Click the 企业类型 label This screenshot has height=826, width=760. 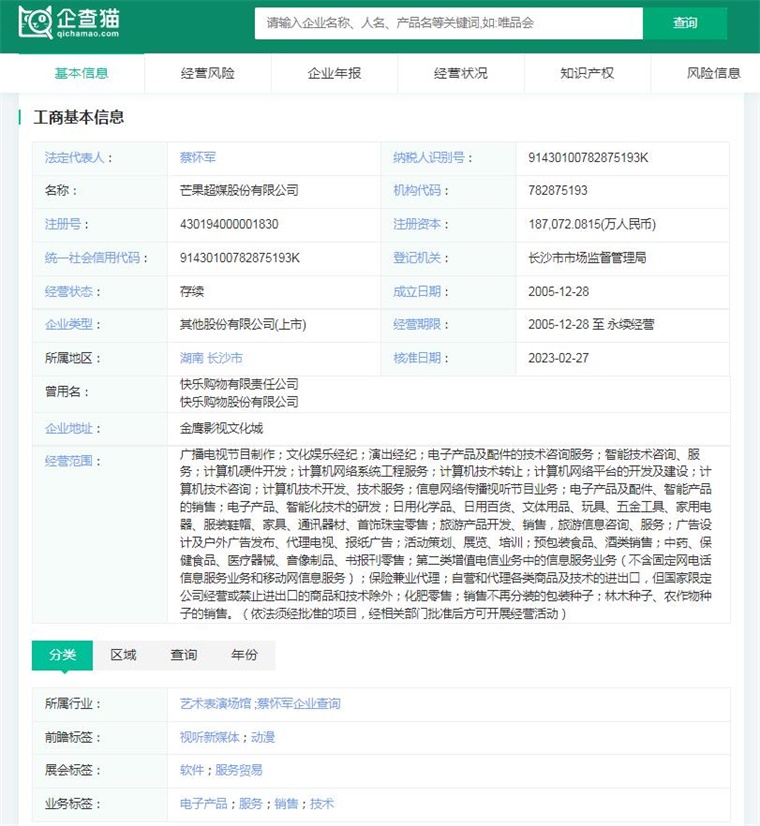point(69,324)
